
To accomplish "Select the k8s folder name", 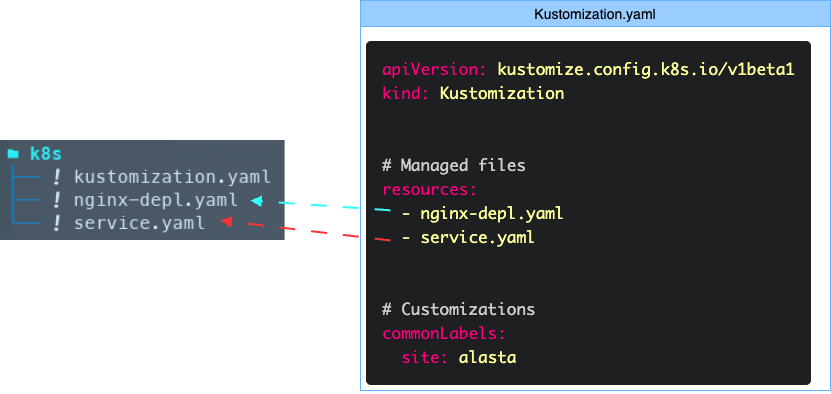I will pos(46,154).
